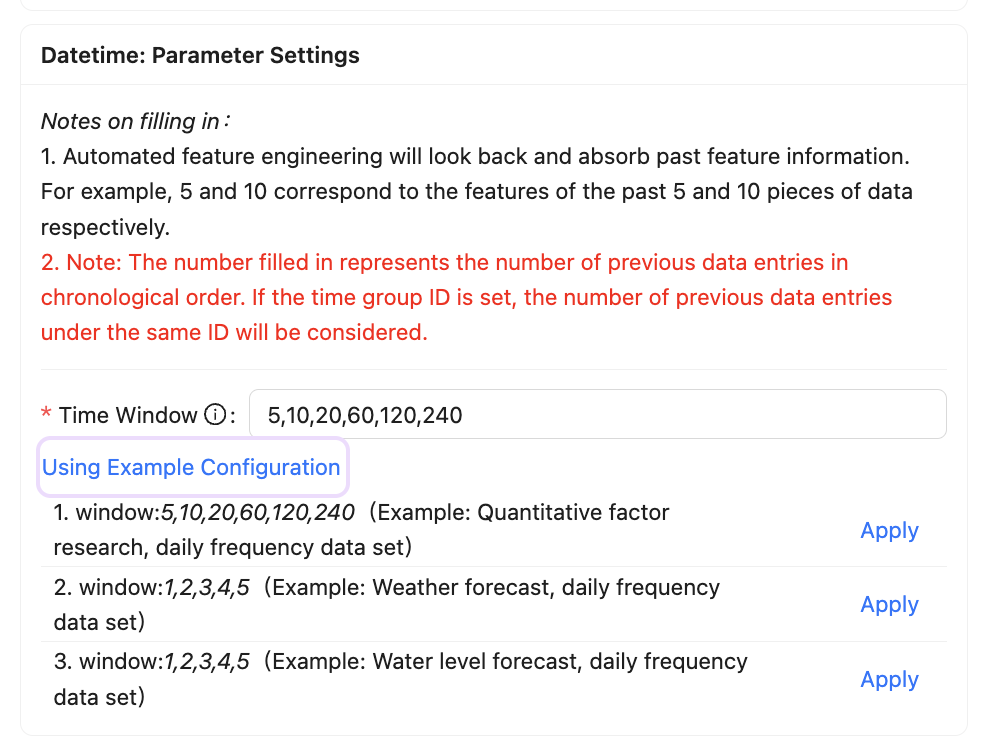Image resolution: width=988 pixels, height=742 pixels.
Task: Click the info icon beside Time Window
Action: coord(214,415)
